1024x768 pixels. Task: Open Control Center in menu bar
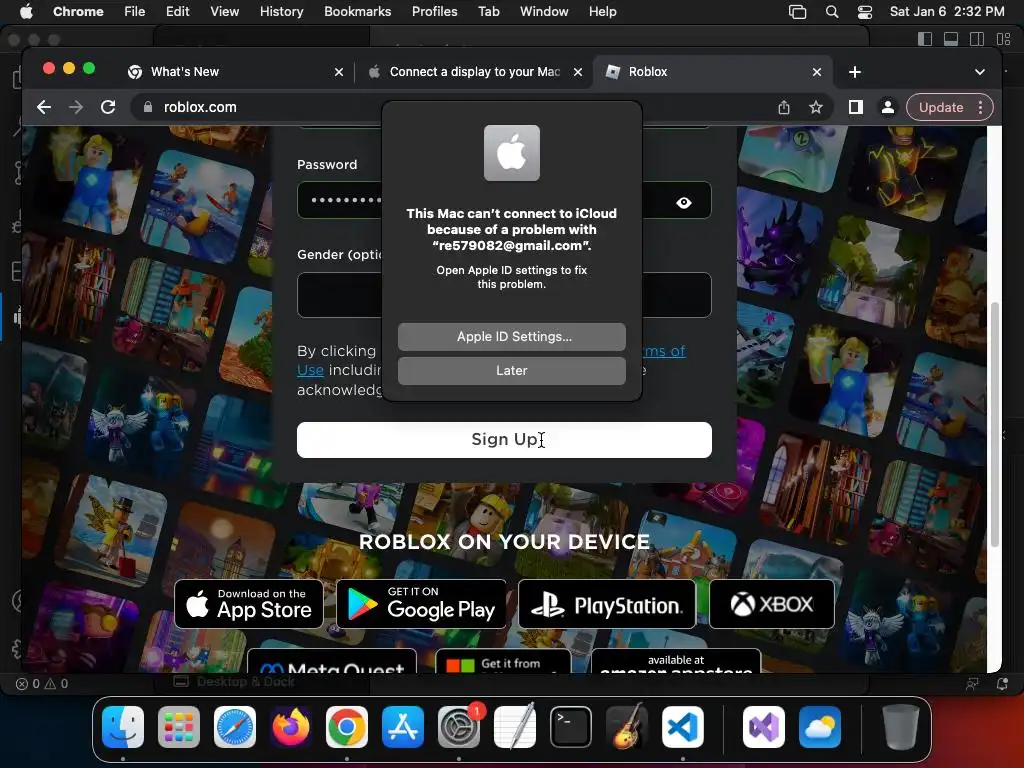865,11
